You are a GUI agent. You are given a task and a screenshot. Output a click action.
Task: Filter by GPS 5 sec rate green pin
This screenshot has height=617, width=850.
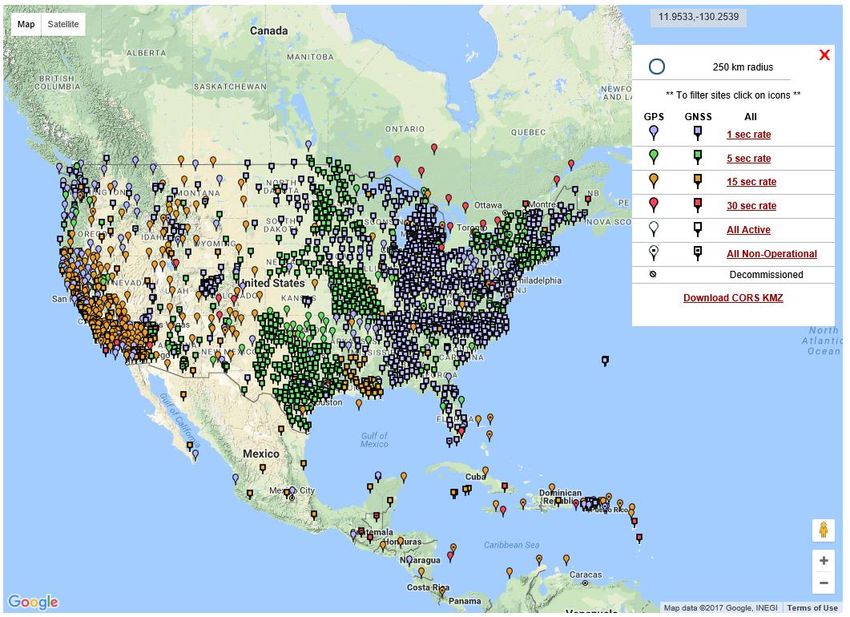[654, 157]
